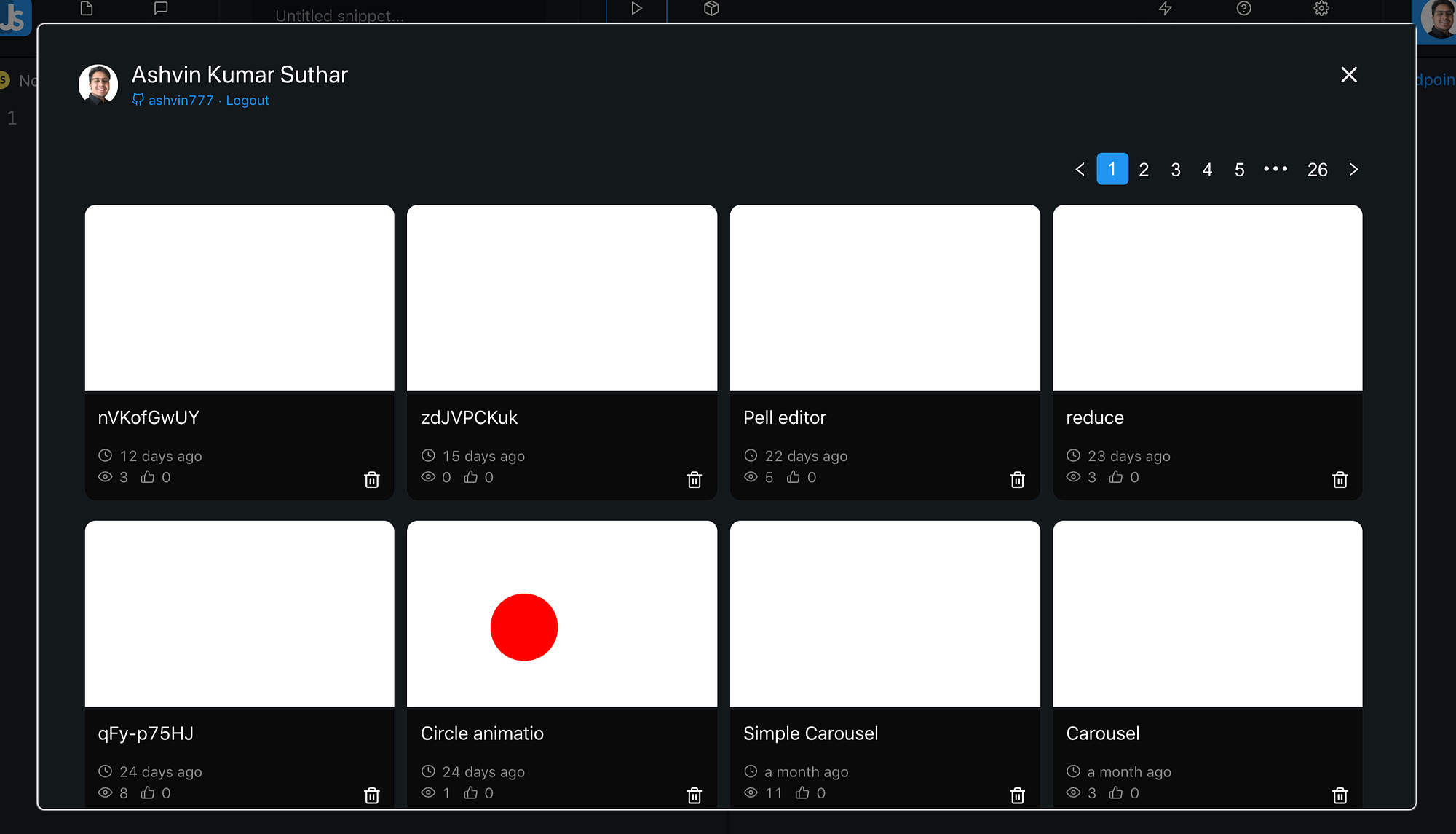Delete the Carousel snippet using trash icon
The height and width of the screenshot is (834, 1456).
[x=1340, y=795]
